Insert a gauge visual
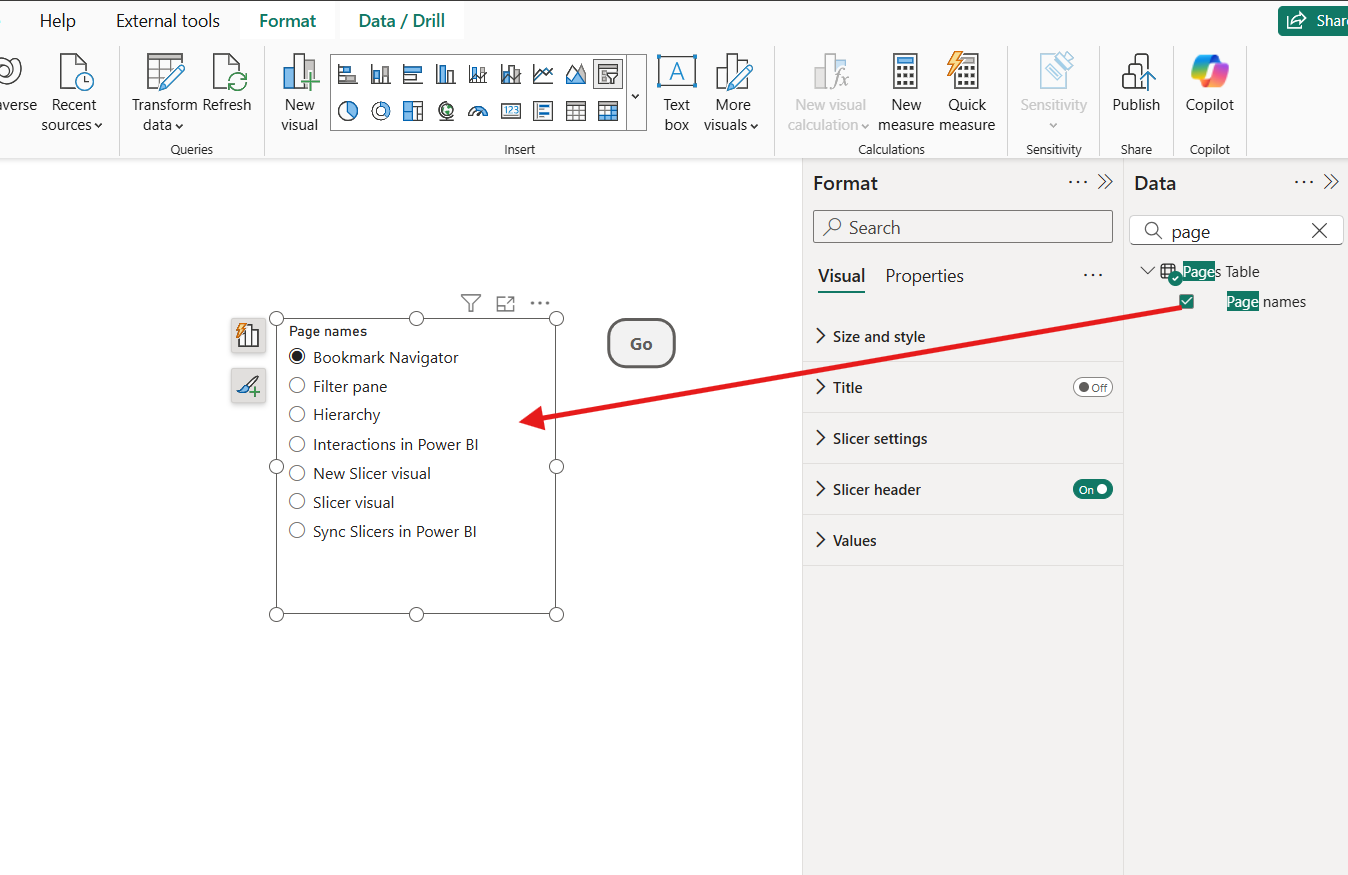 [478, 111]
